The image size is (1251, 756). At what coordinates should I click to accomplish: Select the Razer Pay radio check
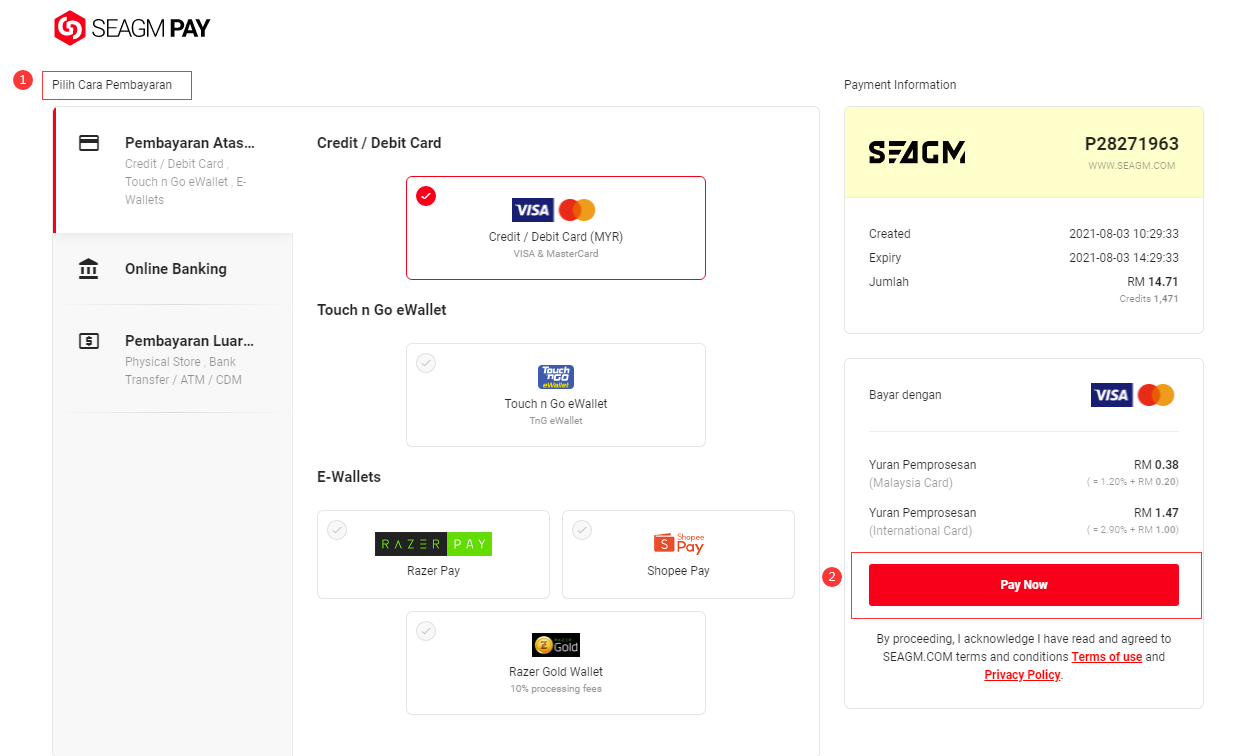coord(337,530)
